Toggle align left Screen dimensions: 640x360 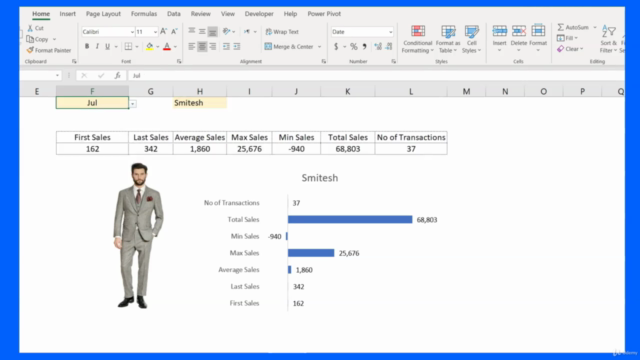(x=191, y=47)
